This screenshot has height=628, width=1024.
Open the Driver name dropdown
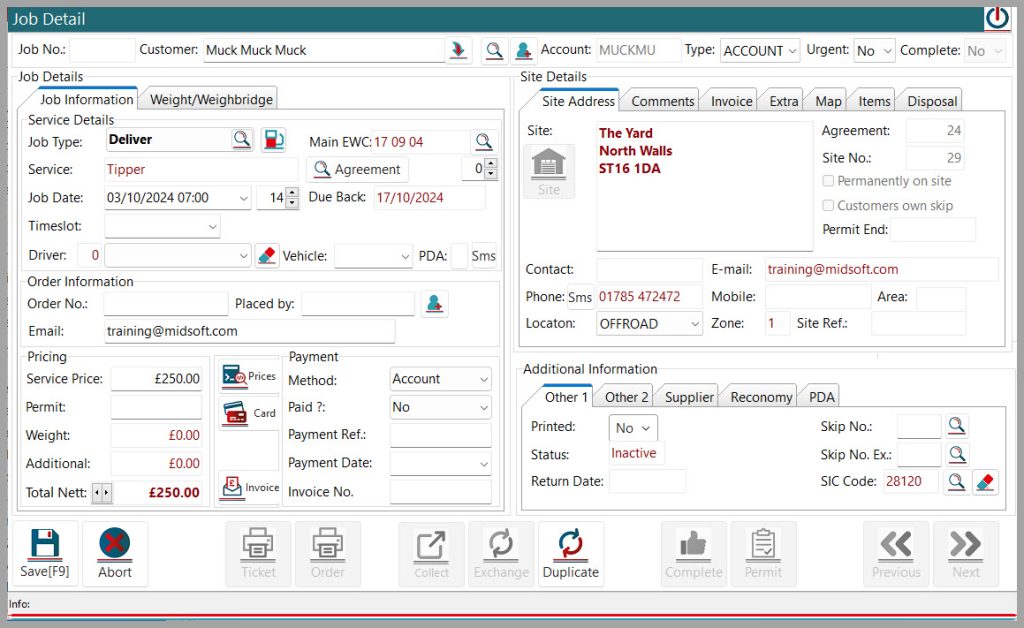coord(178,256)
